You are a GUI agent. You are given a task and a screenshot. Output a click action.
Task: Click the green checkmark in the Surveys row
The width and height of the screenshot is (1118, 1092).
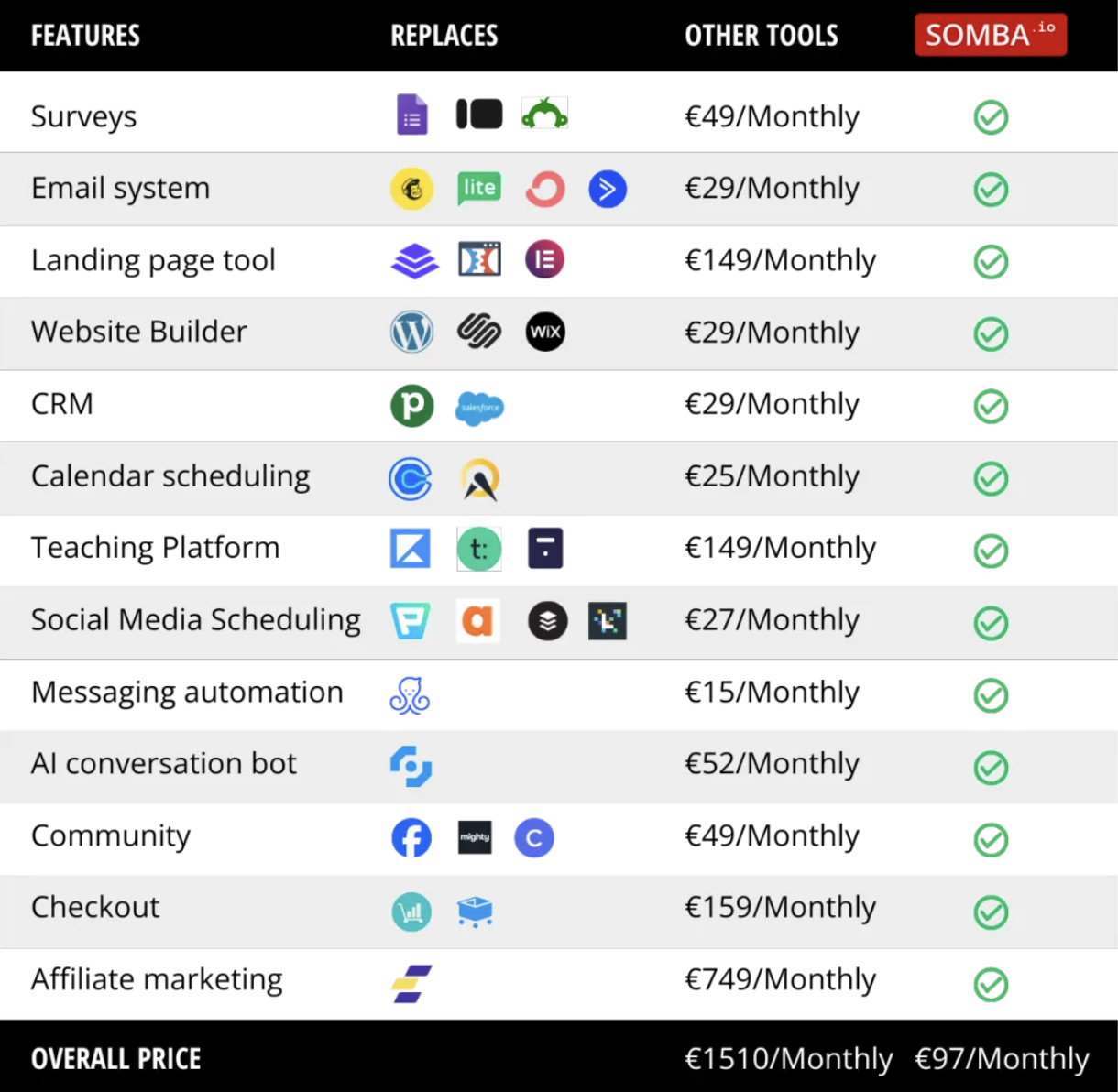[x=991, y=117]
